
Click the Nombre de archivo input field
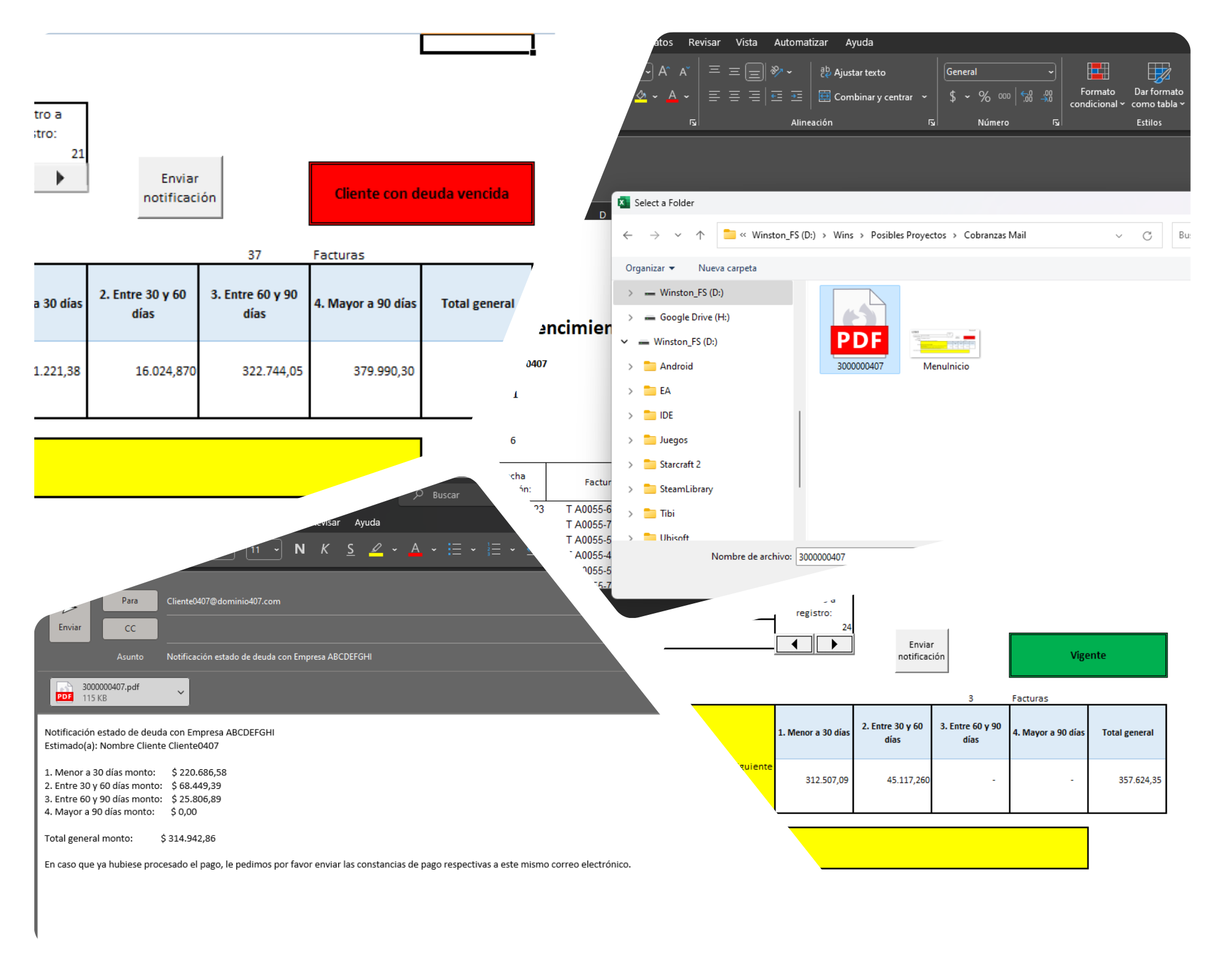coord(821,557)
